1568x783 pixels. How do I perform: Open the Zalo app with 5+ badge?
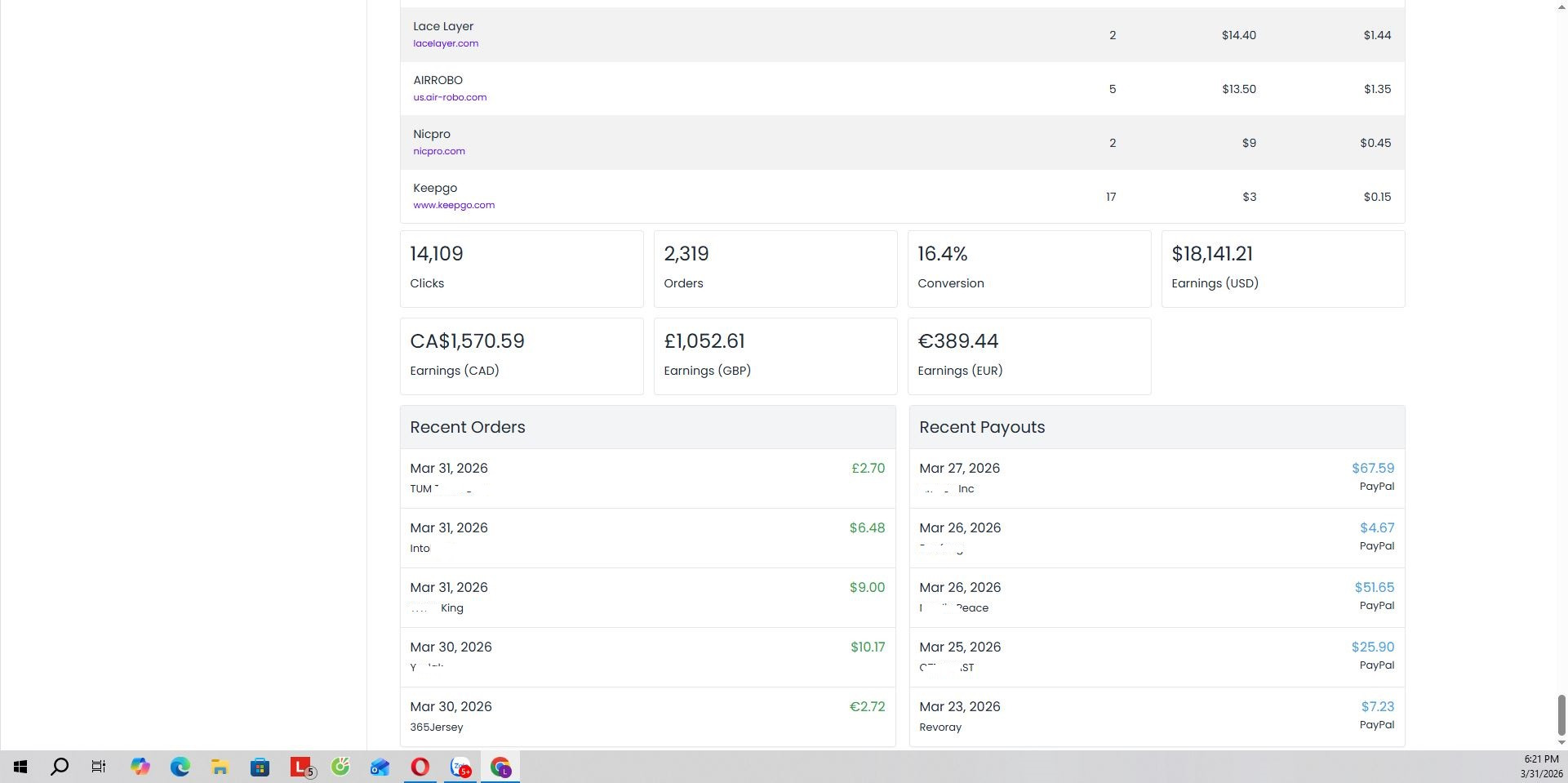click(460, 767)
